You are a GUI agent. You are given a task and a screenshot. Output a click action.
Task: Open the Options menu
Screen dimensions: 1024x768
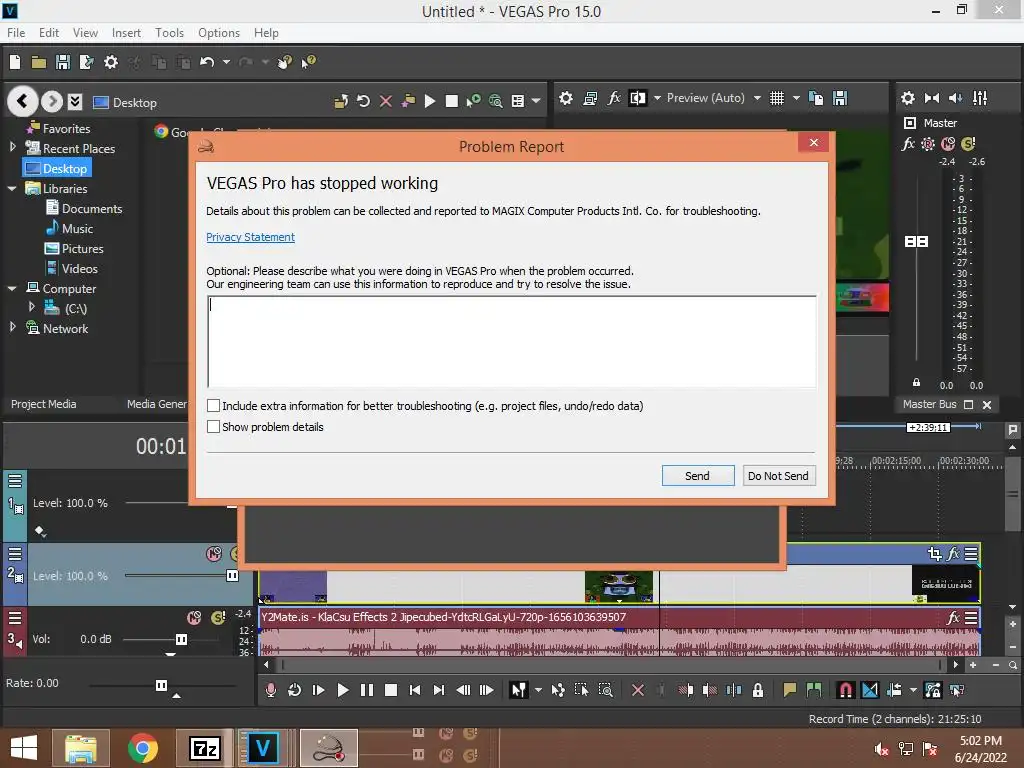pos(219,33)
